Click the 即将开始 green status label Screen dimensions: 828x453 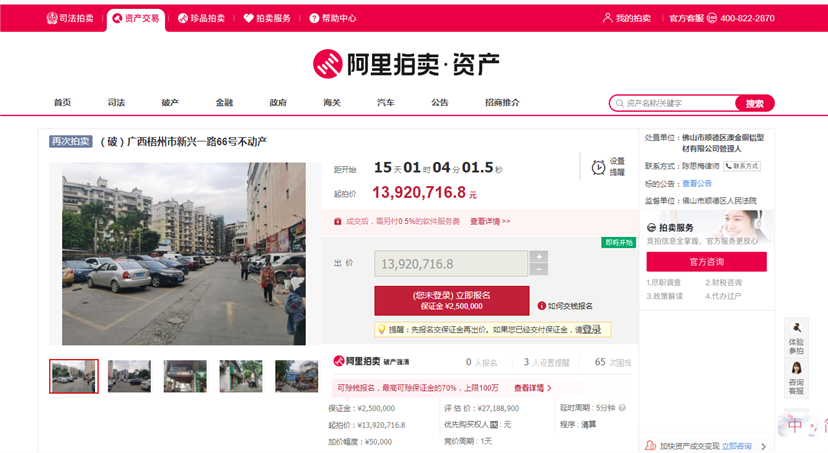point(619,242)
